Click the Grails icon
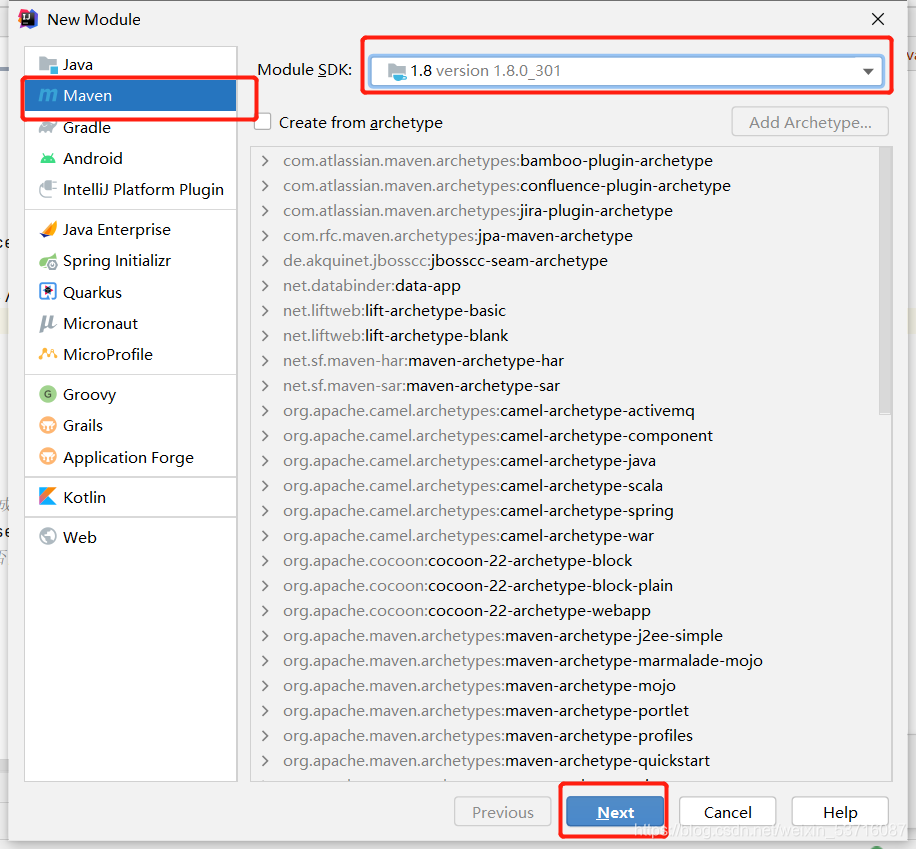This screenshot has width=916, height=849. point(48,425)
